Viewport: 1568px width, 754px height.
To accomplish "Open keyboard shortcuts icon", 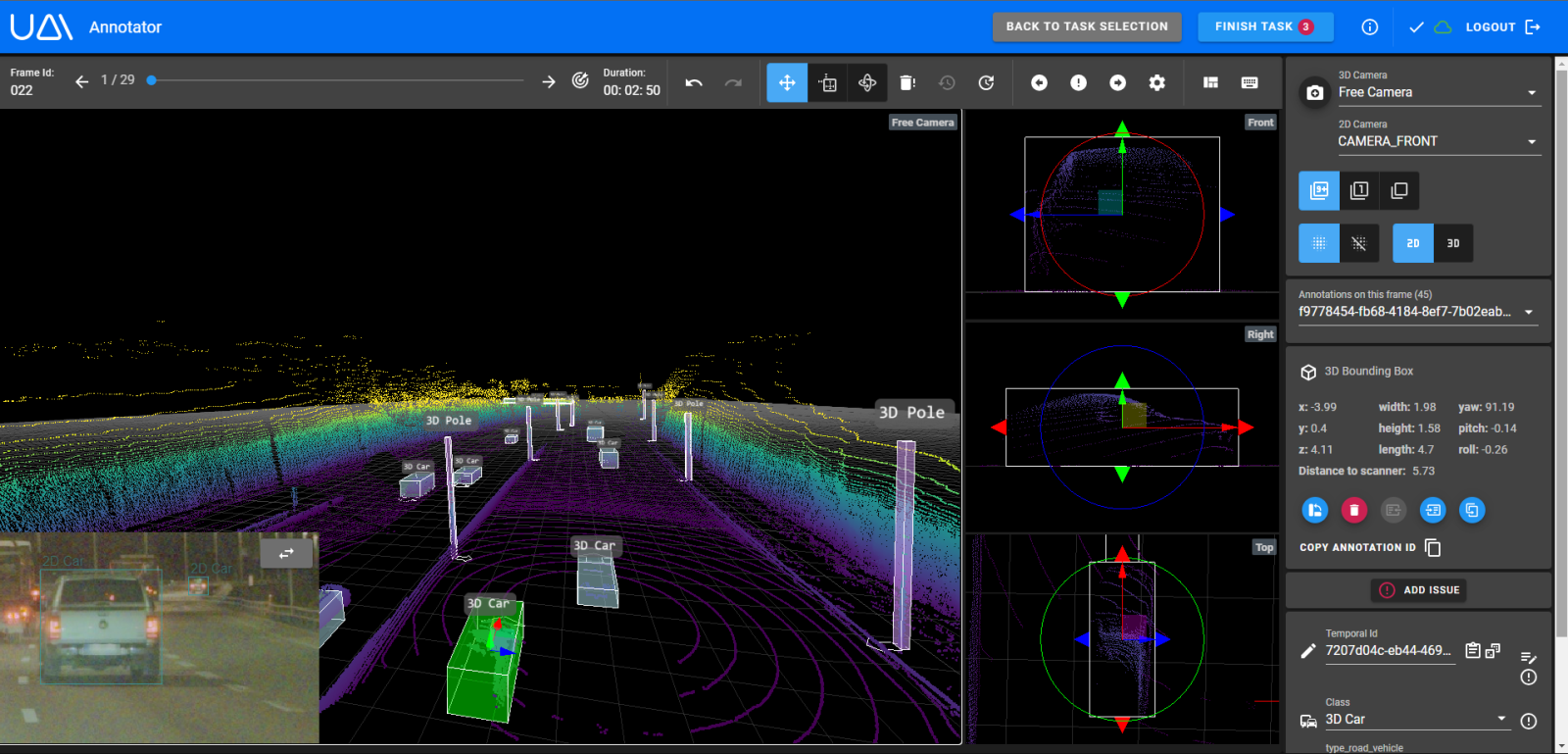I will (1249, 83).
